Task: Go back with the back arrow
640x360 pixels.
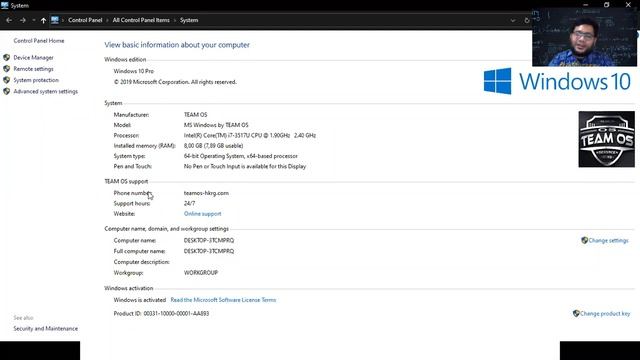Action: 9,20
